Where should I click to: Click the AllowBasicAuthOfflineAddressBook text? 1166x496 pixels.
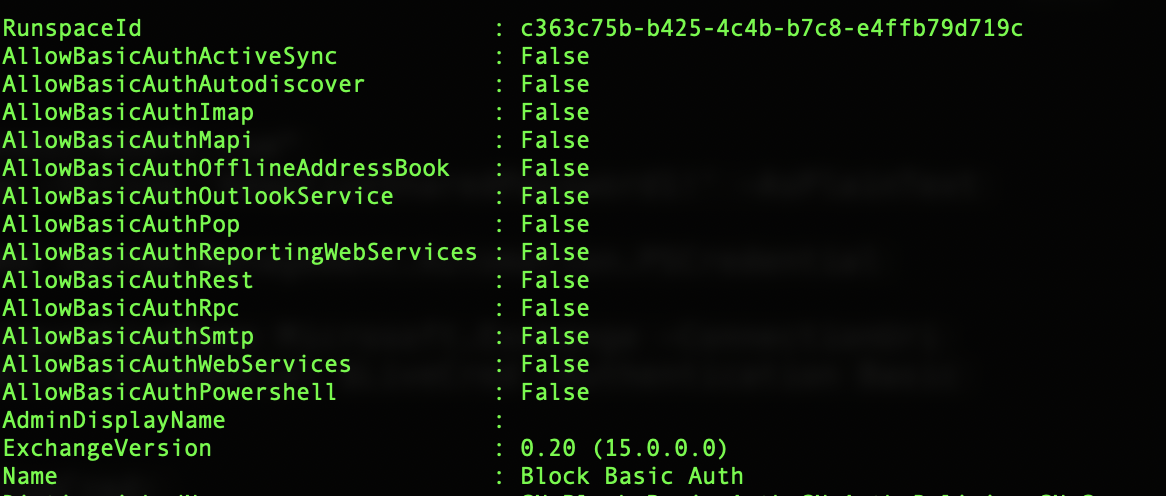[x=226, y=169]
